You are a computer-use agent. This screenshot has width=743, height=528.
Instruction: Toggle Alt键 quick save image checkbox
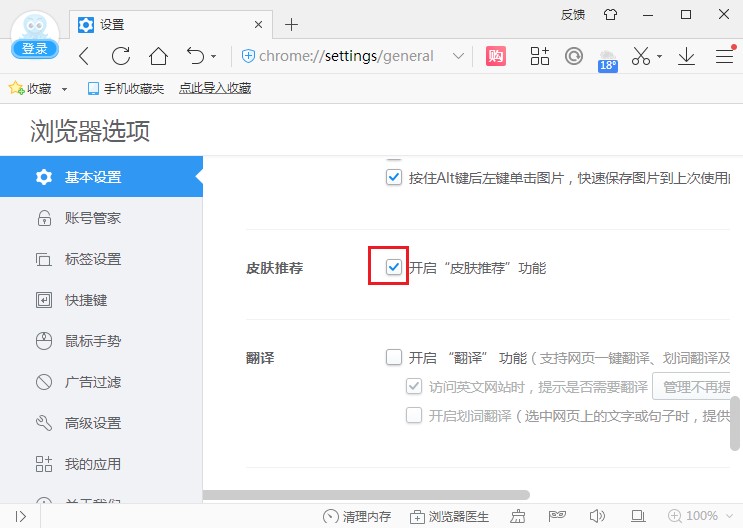[394, 177]
